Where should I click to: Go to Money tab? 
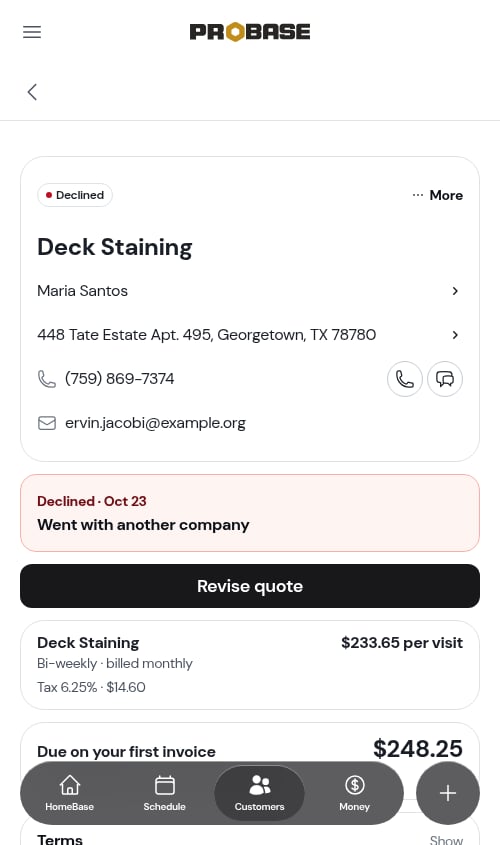354,793
